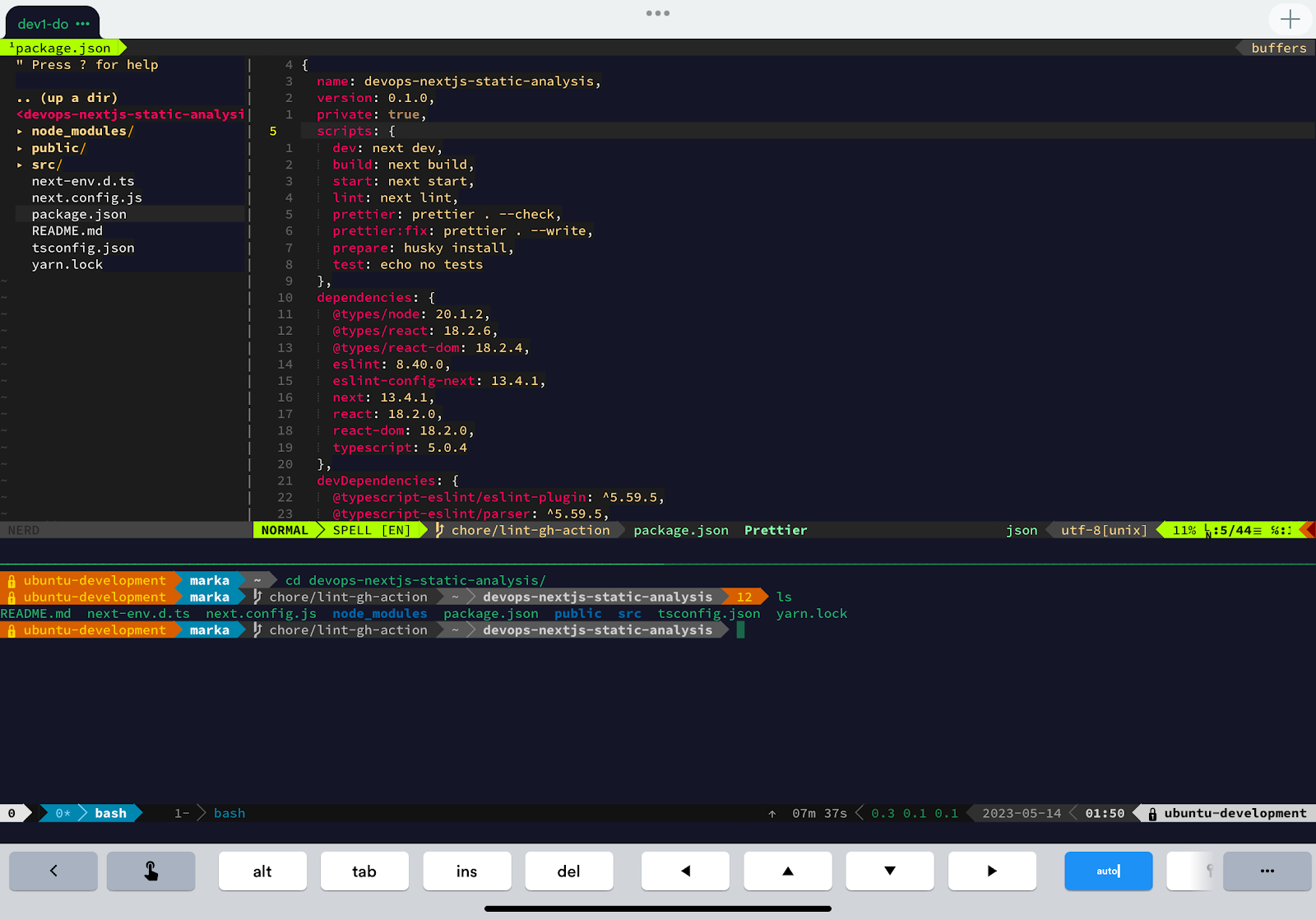Tap the down arrow key
The width and height of the screenshot is (1316, 920).
click(890, 871)
